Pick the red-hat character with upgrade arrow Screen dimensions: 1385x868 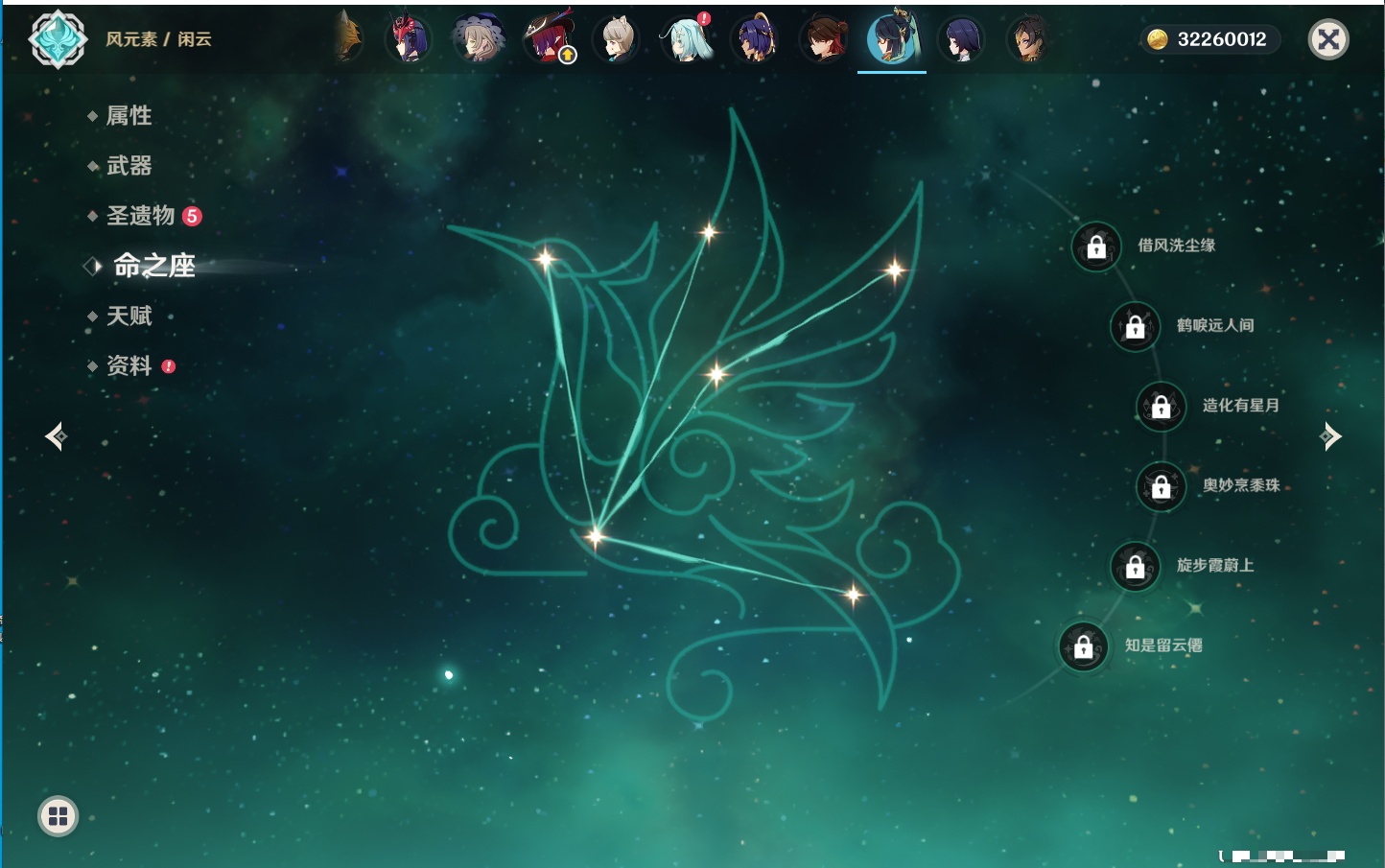pos(548,39)
